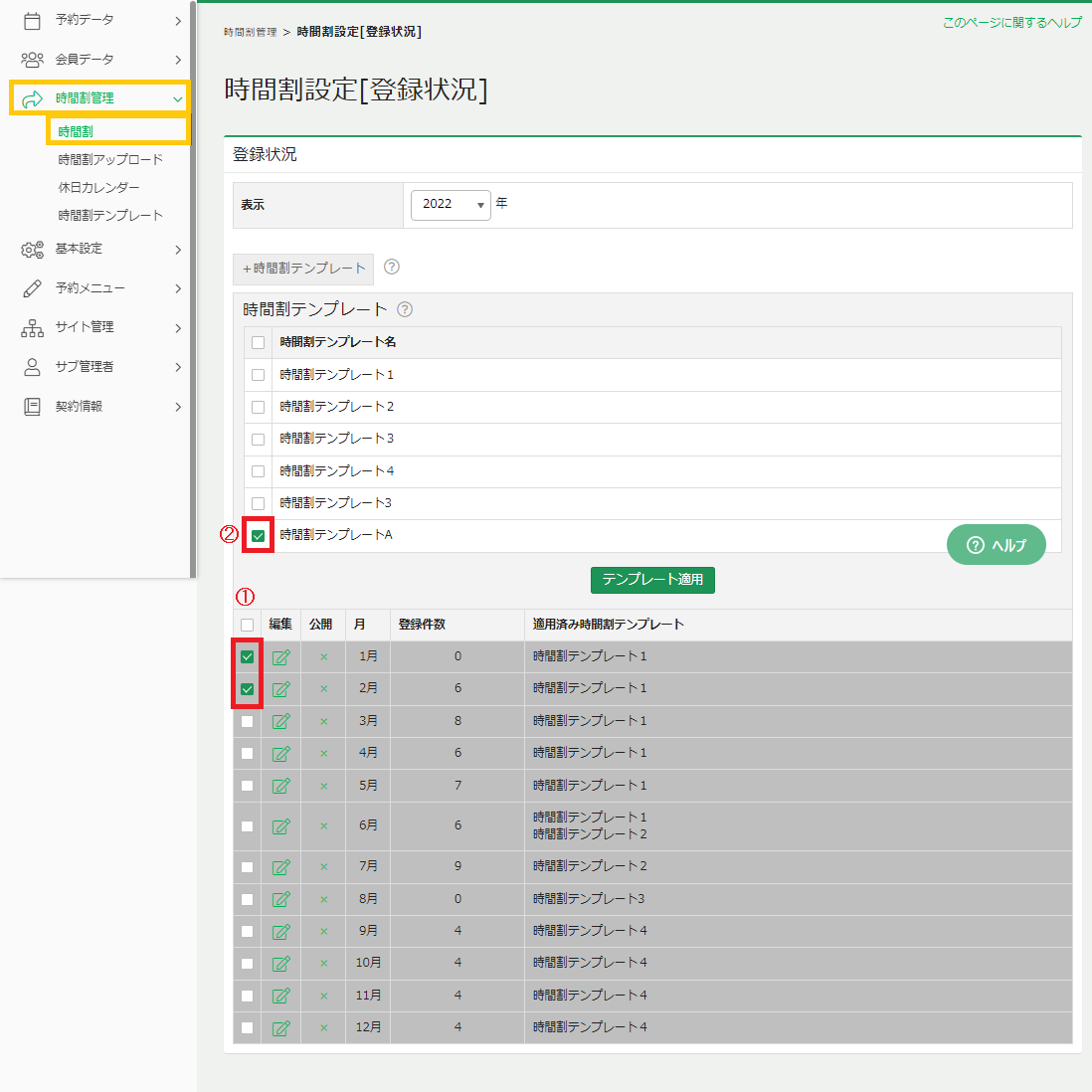Check 時間割テンプレート１ checkbox
The width and height of the screenshot is (1092, 1092).
point(259,375)
